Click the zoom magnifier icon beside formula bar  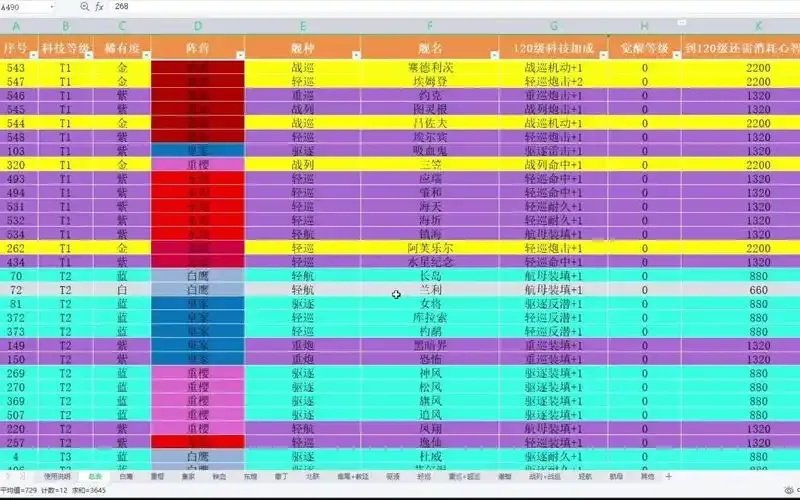point(85,7)
